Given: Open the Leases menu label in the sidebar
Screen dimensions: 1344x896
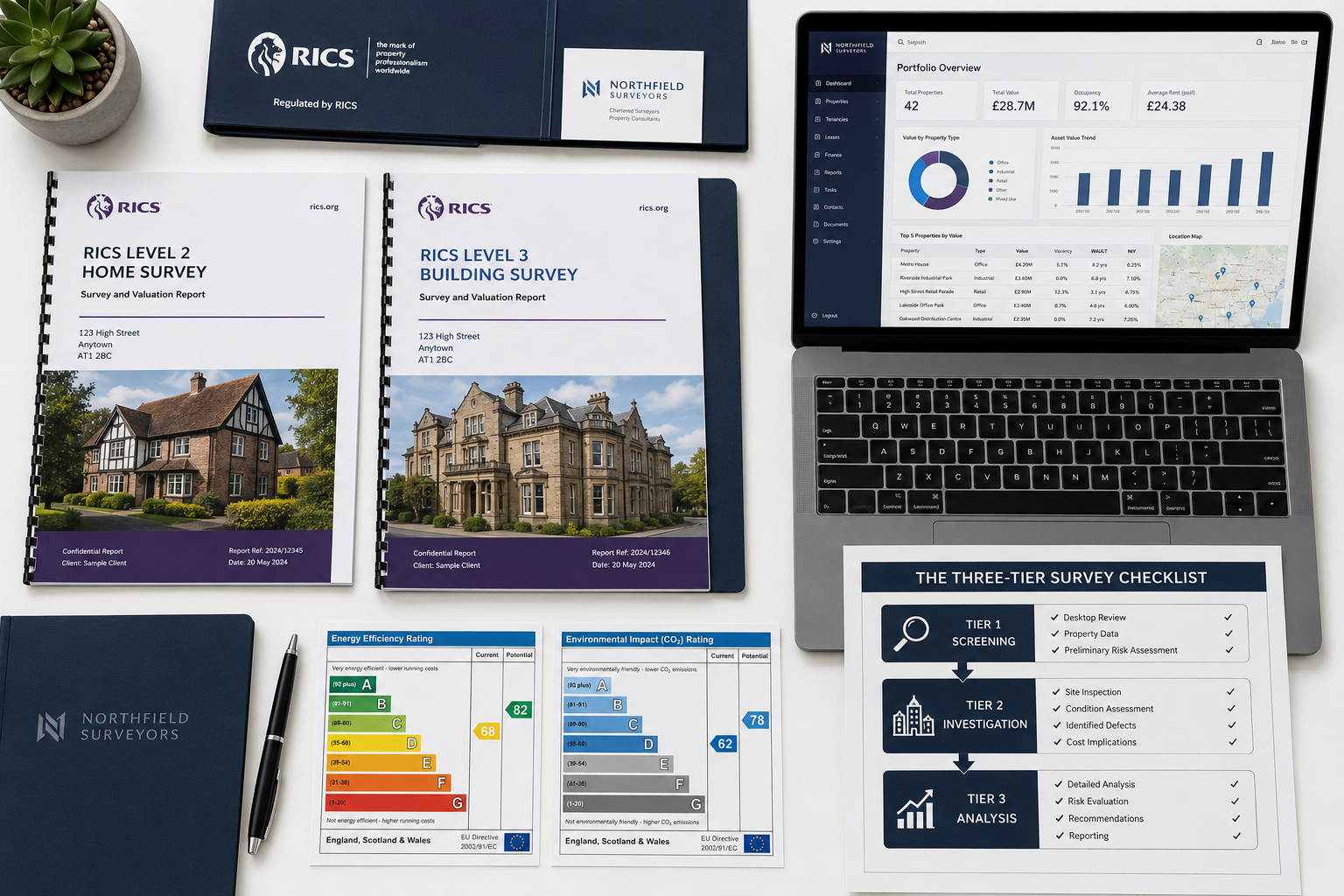Looking at the screenshot, I should pyautogui.click(x=832, y=137).
